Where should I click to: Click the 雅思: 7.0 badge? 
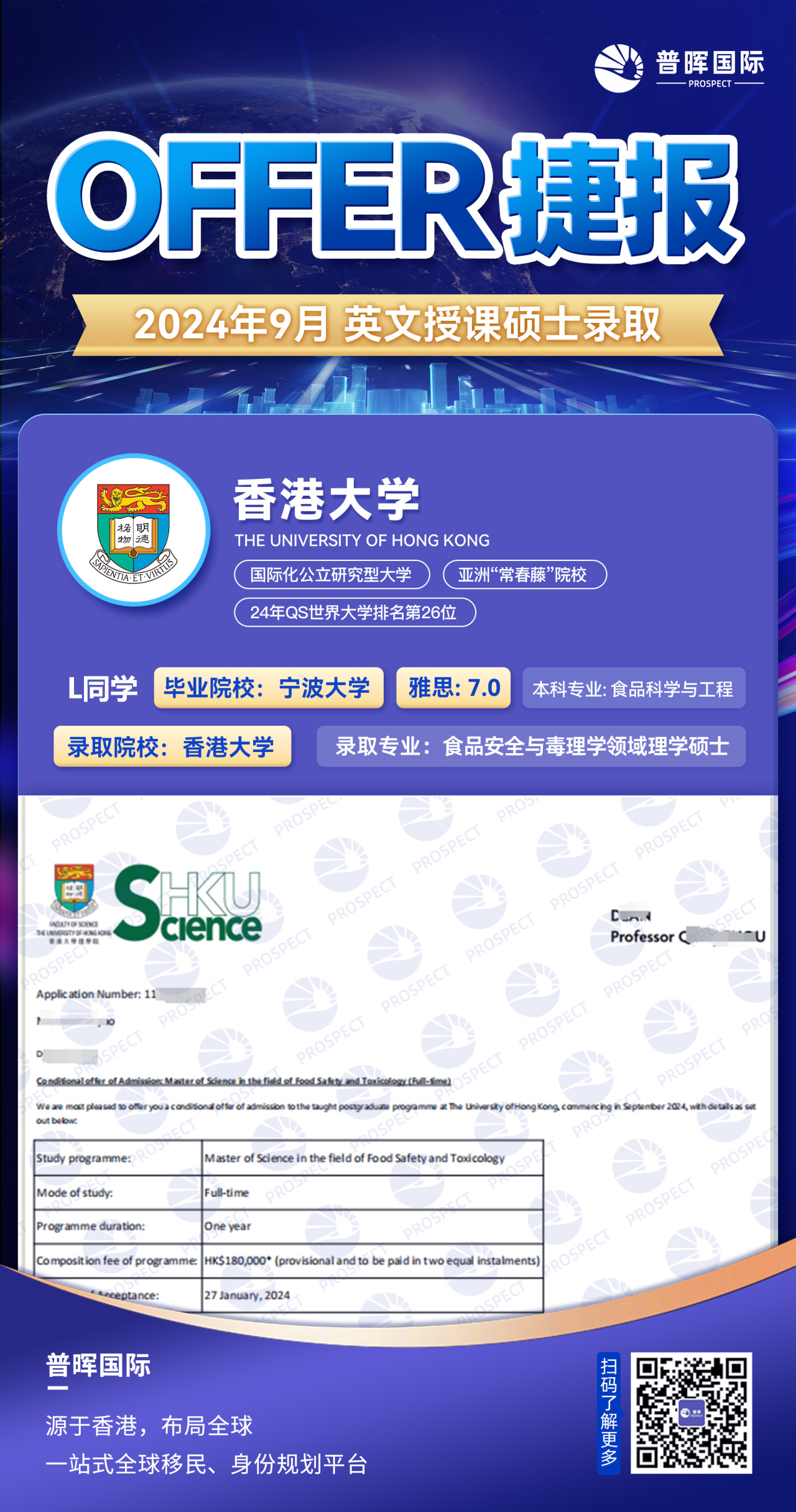point(454,688)
